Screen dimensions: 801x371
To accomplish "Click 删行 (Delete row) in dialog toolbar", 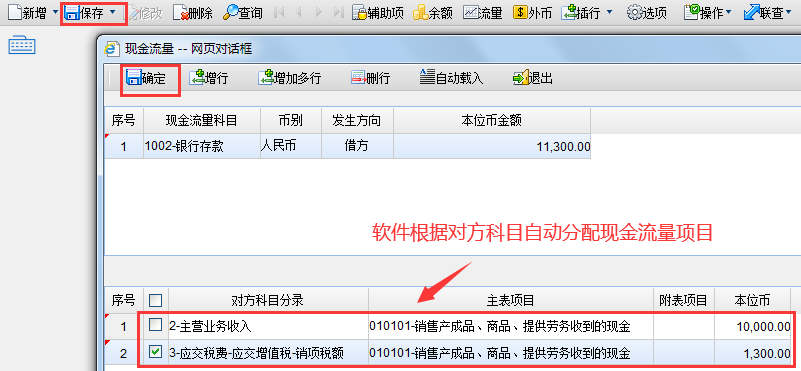I will 370,78.
